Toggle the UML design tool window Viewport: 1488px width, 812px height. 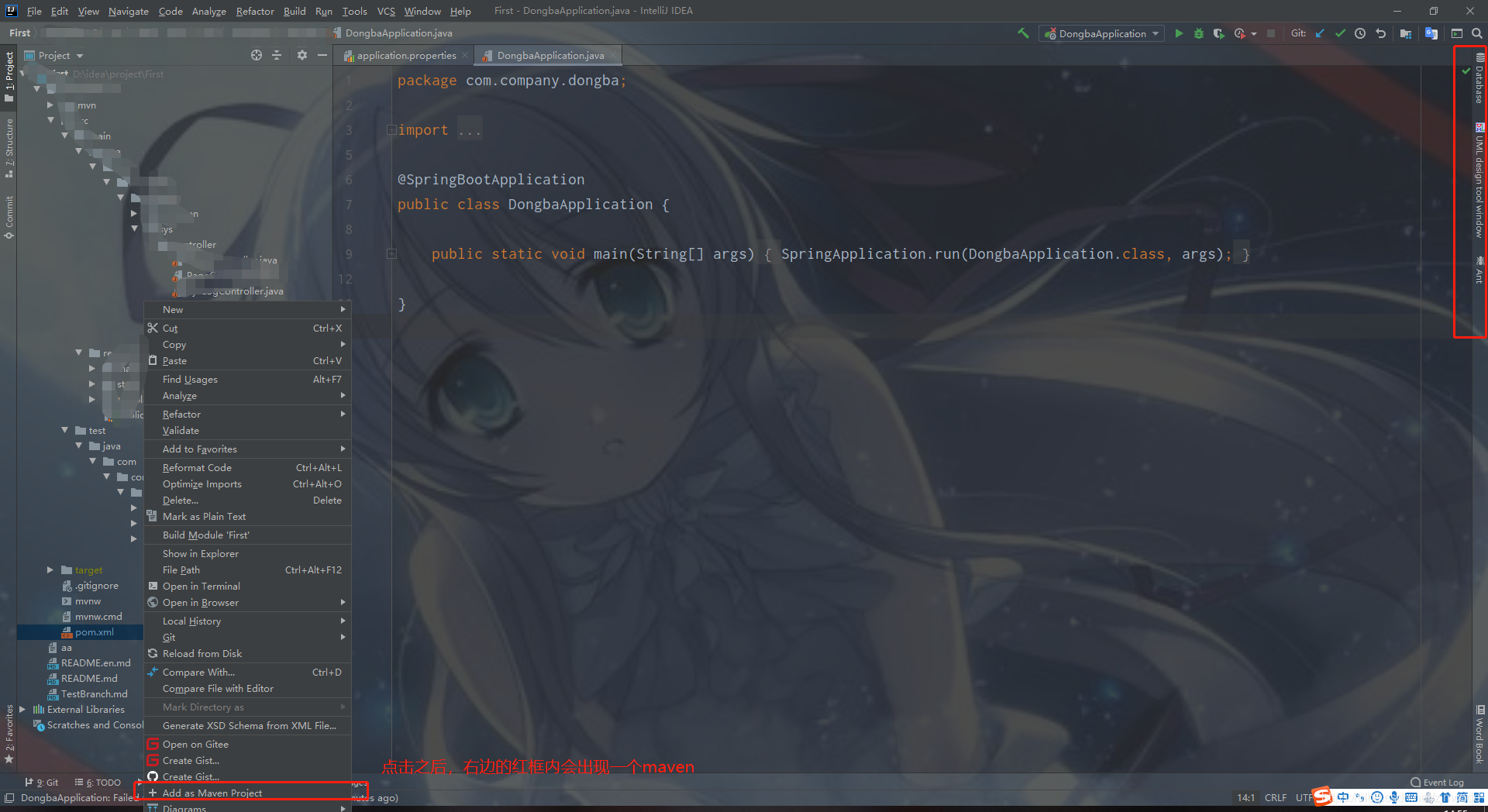1479,180
